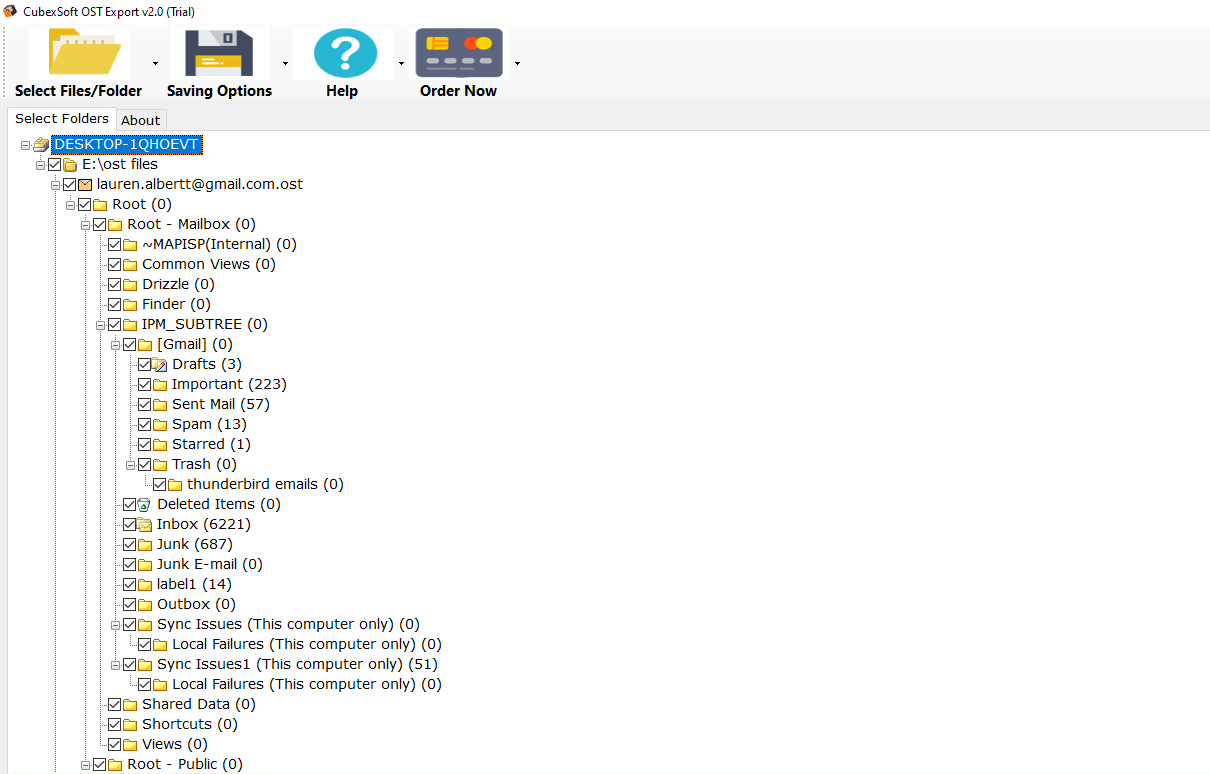Uncheck the thunderbird emails (0) checkbox

pos(159,484)
